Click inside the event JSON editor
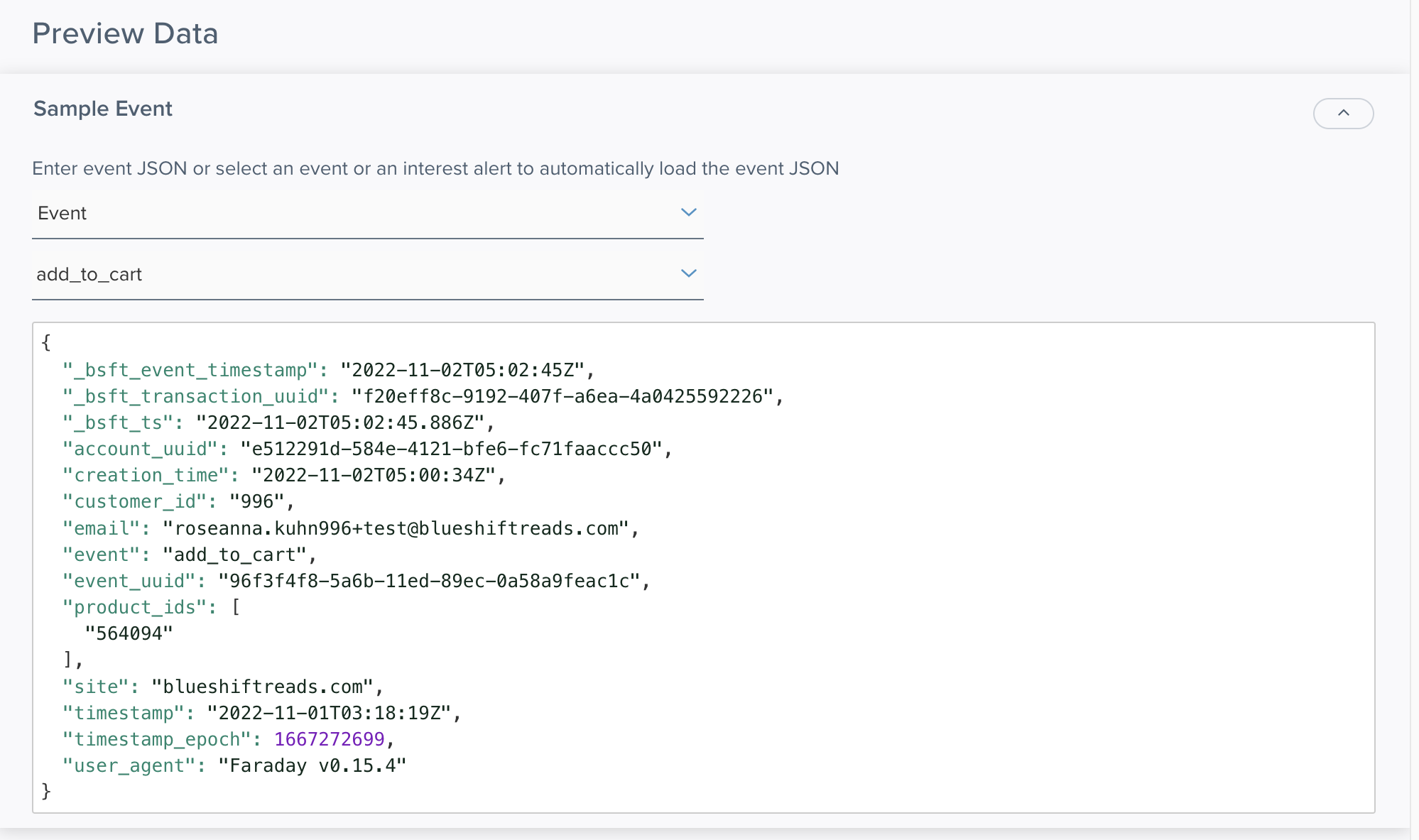Viewport: 1419px width, 840px height. pos(704,567)
